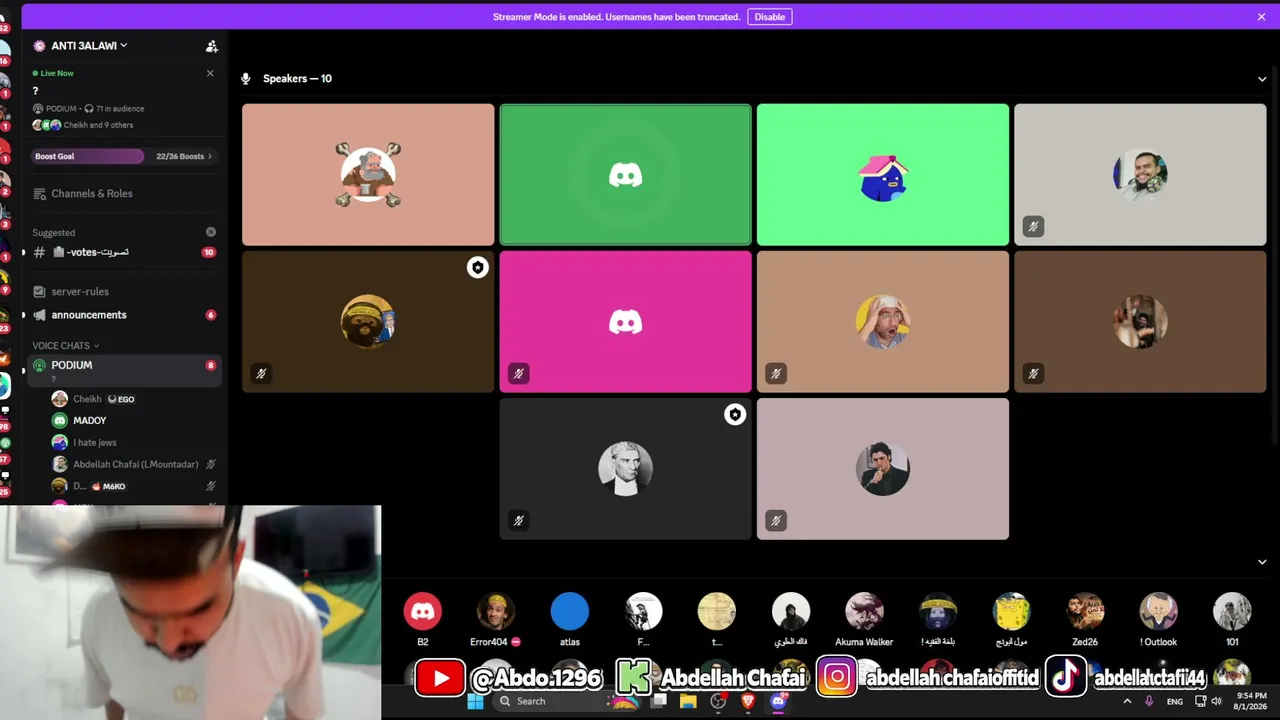This screenshot has height=720, width=1280.
Task: Click the '71 in audience' text
Action: click(120, 109)
